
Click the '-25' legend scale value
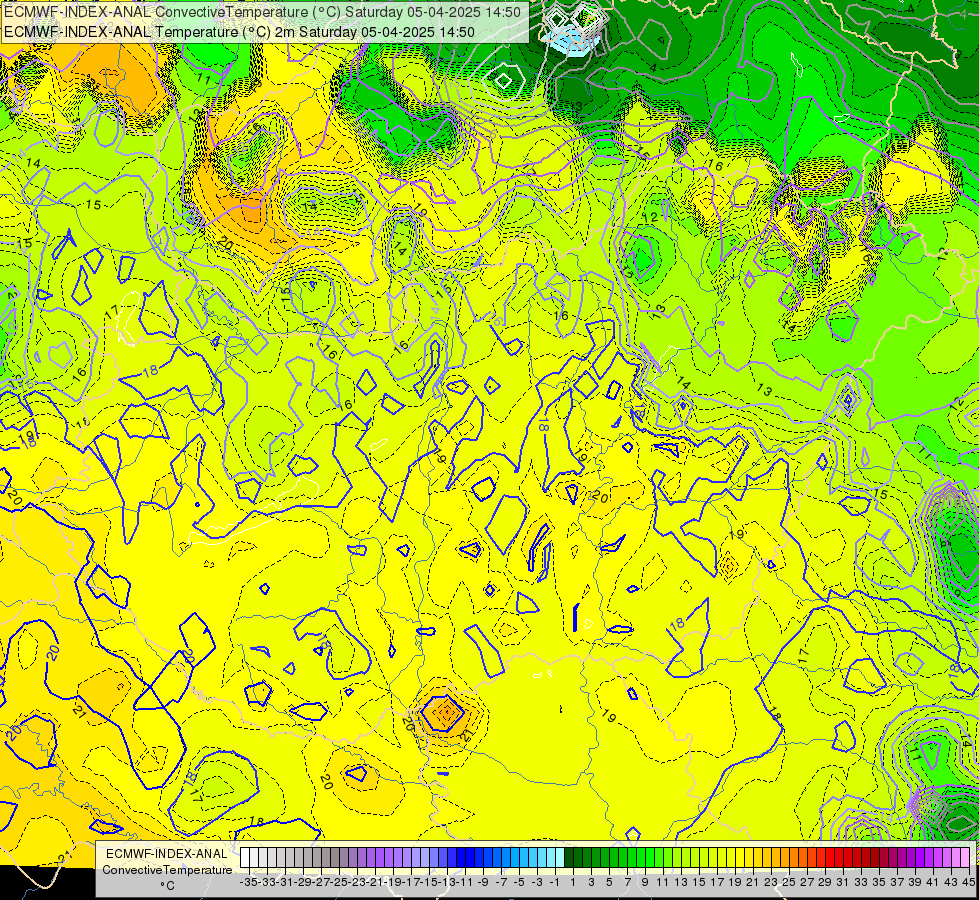pyautogui.click(x=340, y=882)
